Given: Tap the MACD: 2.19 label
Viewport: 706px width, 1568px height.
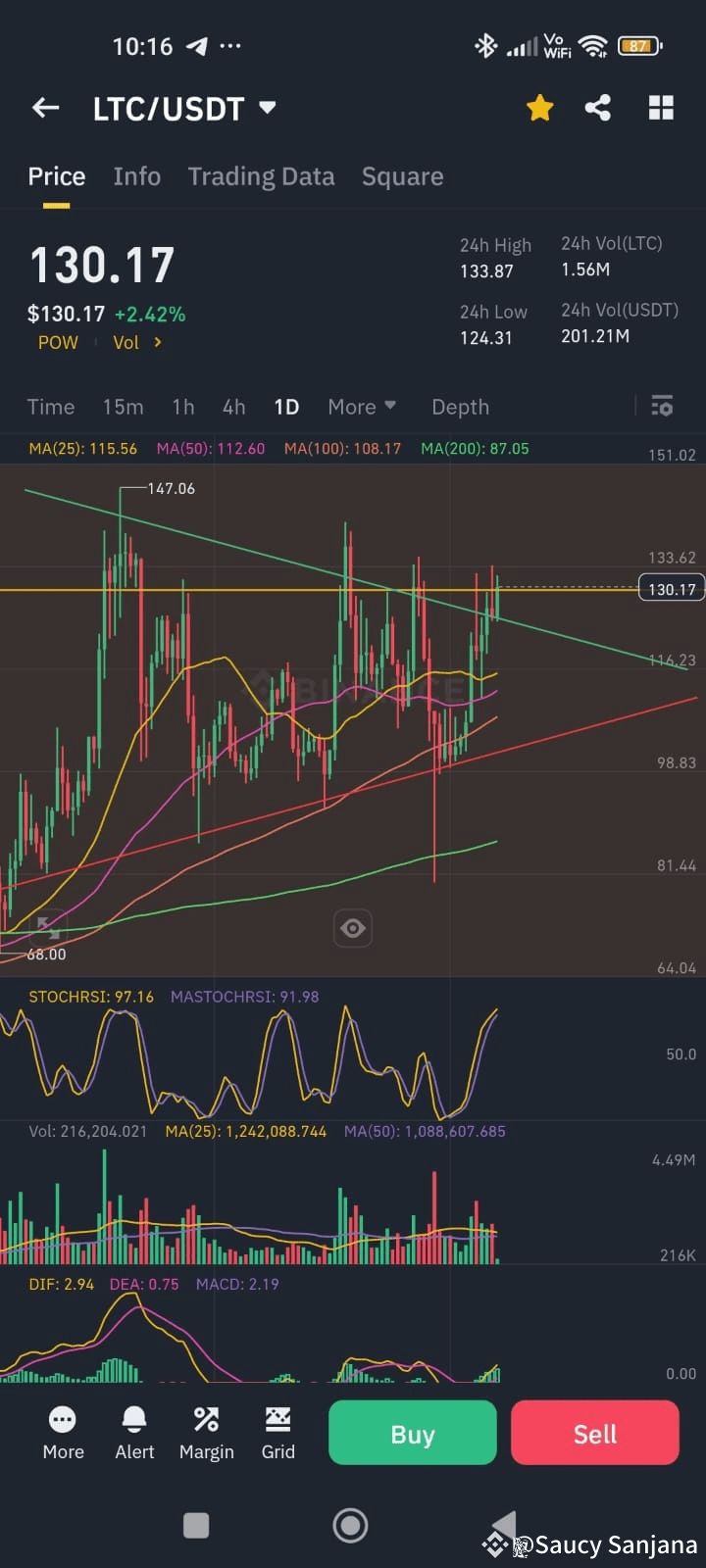Looking at the screenshot, I should 237,1284.
